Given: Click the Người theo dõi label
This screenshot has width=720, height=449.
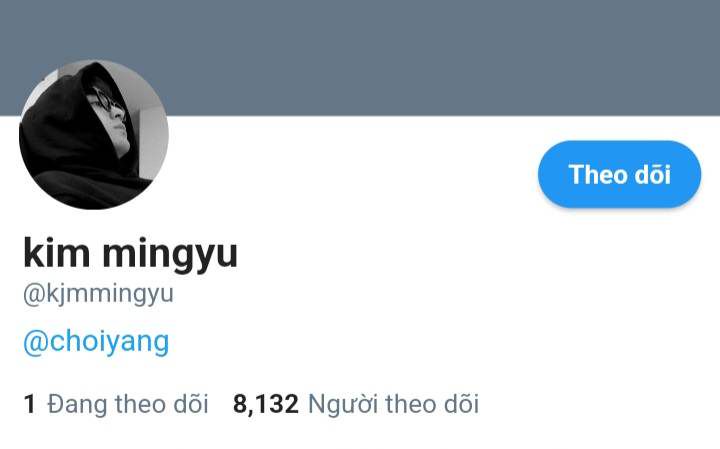Looking at the screenshot, I should click(x=394, y=404).
